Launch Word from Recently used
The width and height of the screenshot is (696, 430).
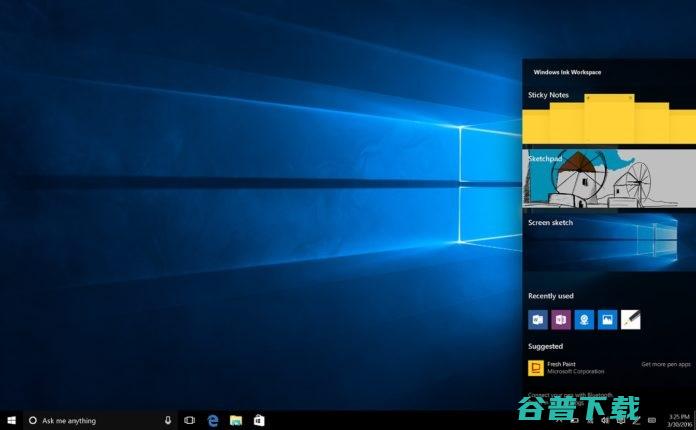[x=538, y=320]
